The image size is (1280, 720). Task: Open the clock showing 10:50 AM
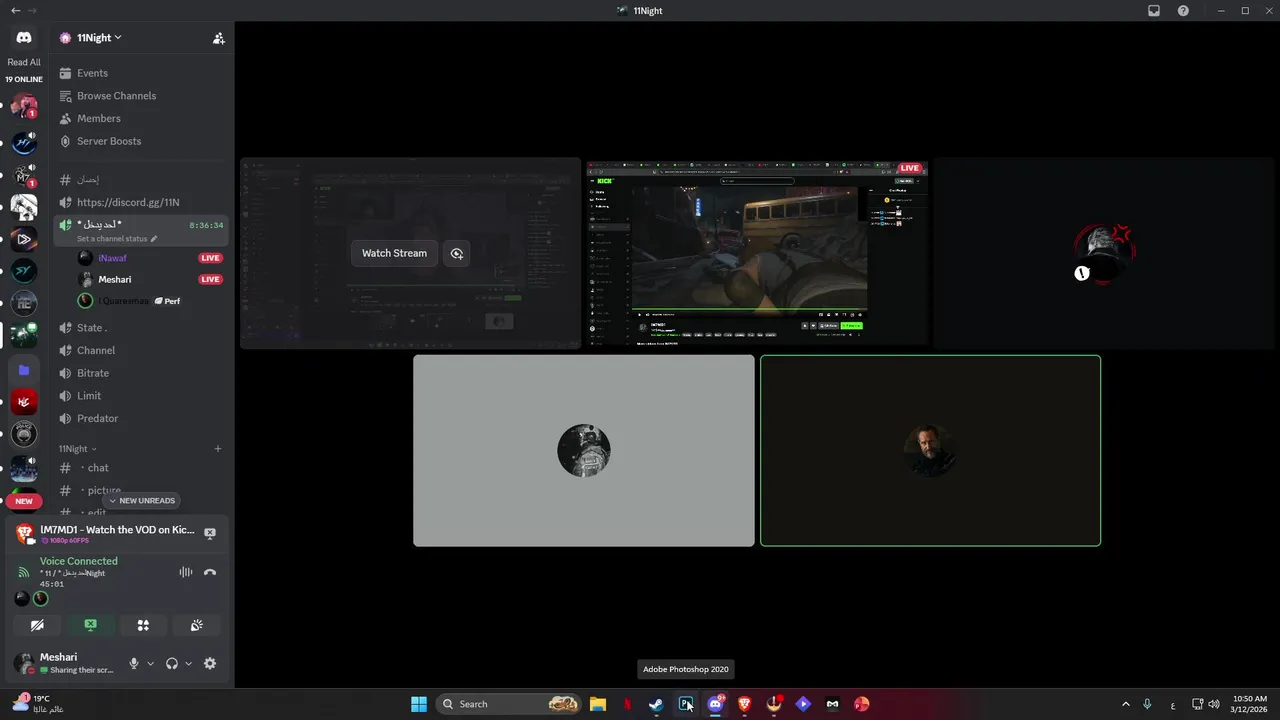point(1250,704)
